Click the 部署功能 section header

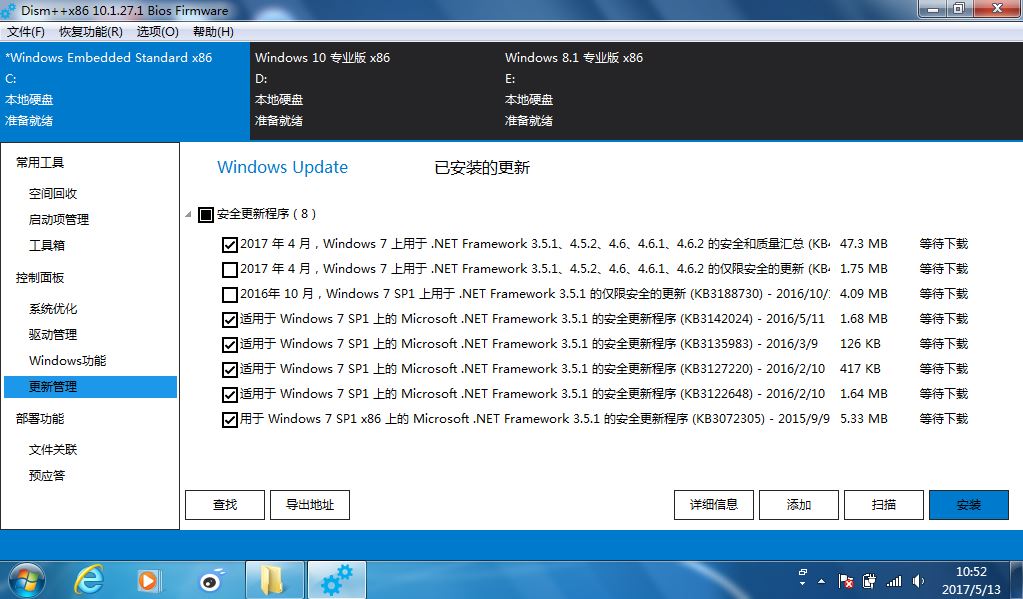pyautogui.click(x=40, y=419)
